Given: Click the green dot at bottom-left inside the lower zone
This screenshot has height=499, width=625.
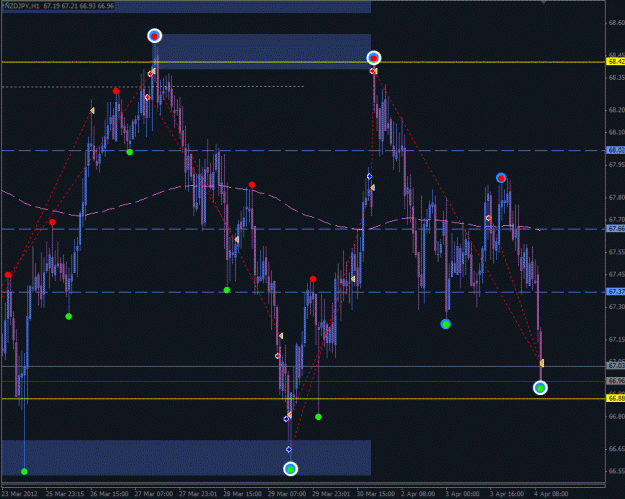Looking at the screenshot, I should [x=24, y=471].
